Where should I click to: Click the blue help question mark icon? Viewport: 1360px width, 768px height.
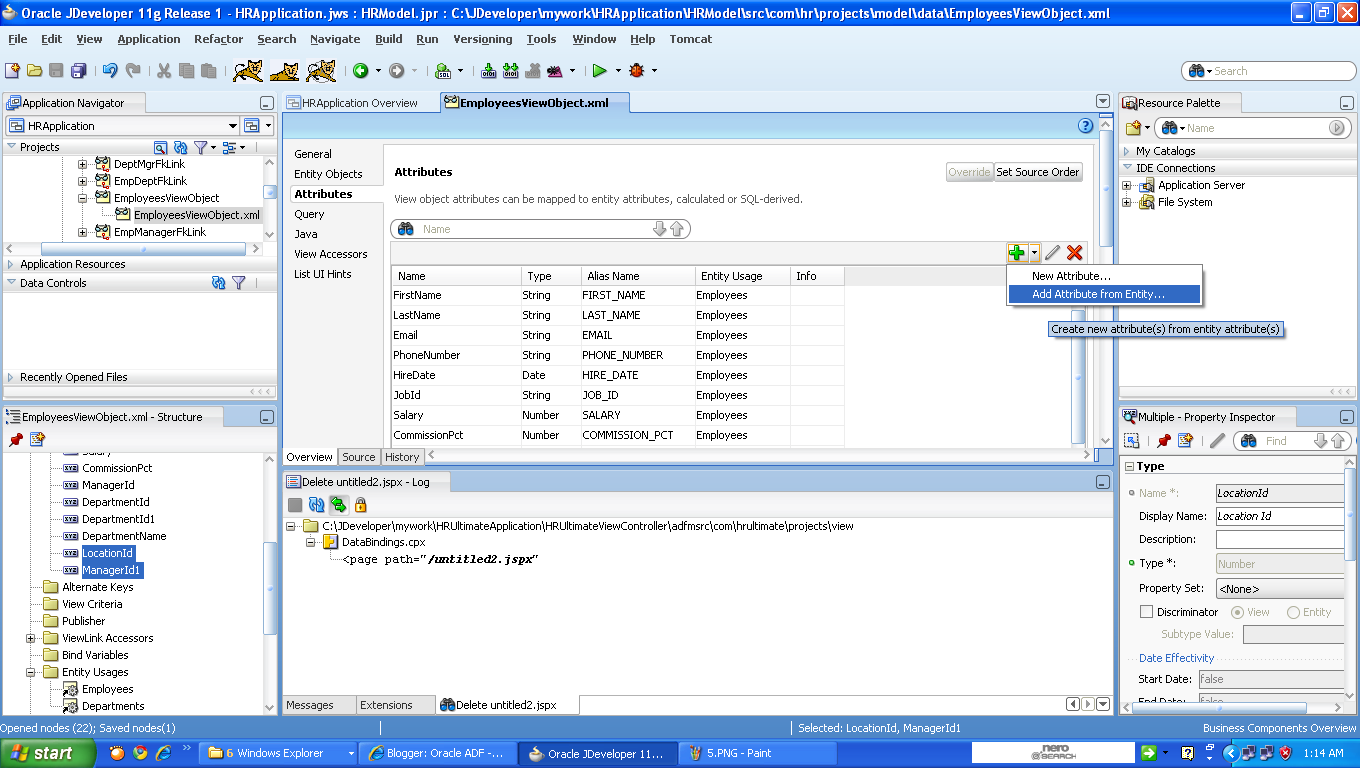tap(1086, 126)
